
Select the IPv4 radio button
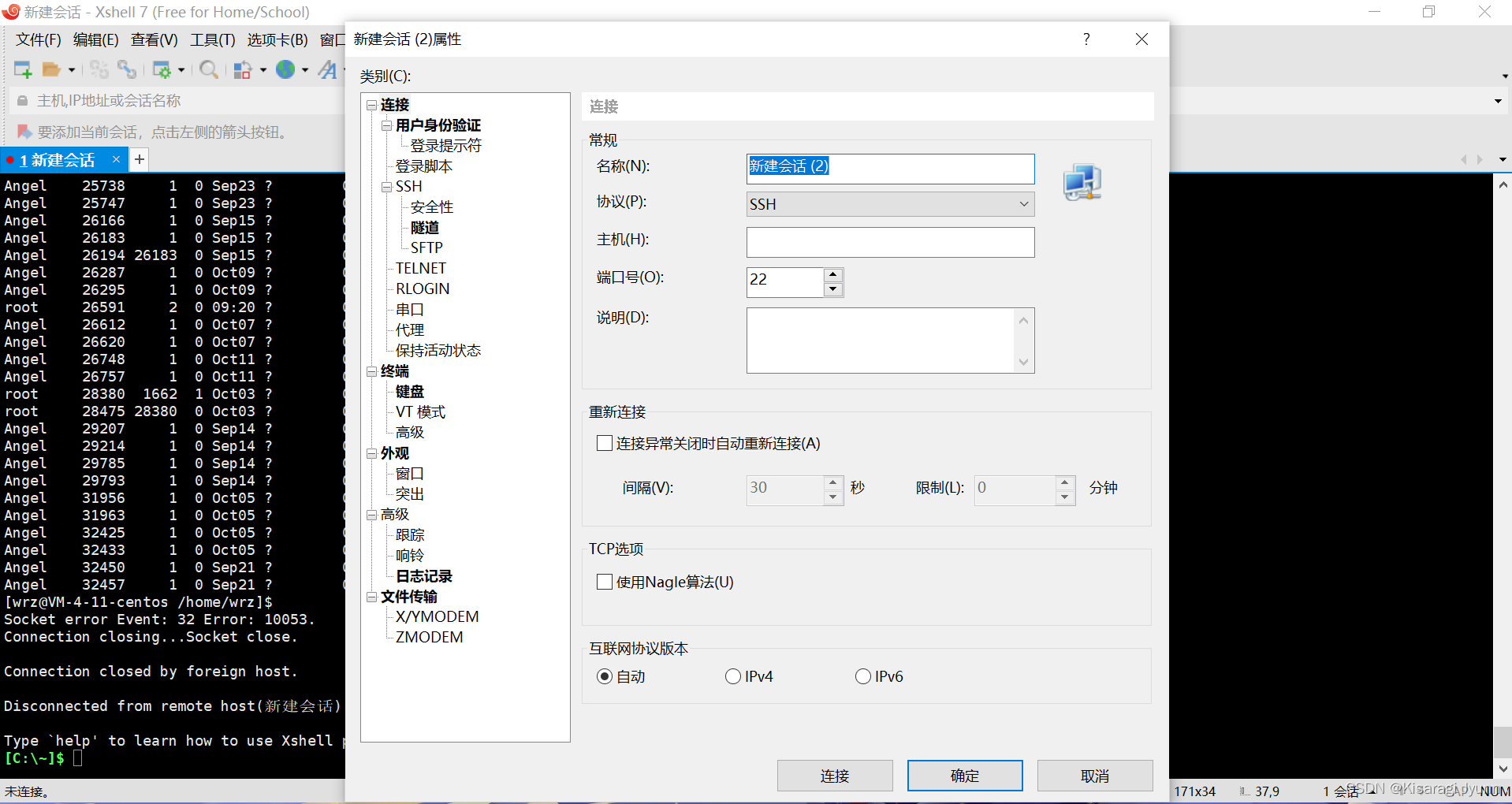(733, 676)
